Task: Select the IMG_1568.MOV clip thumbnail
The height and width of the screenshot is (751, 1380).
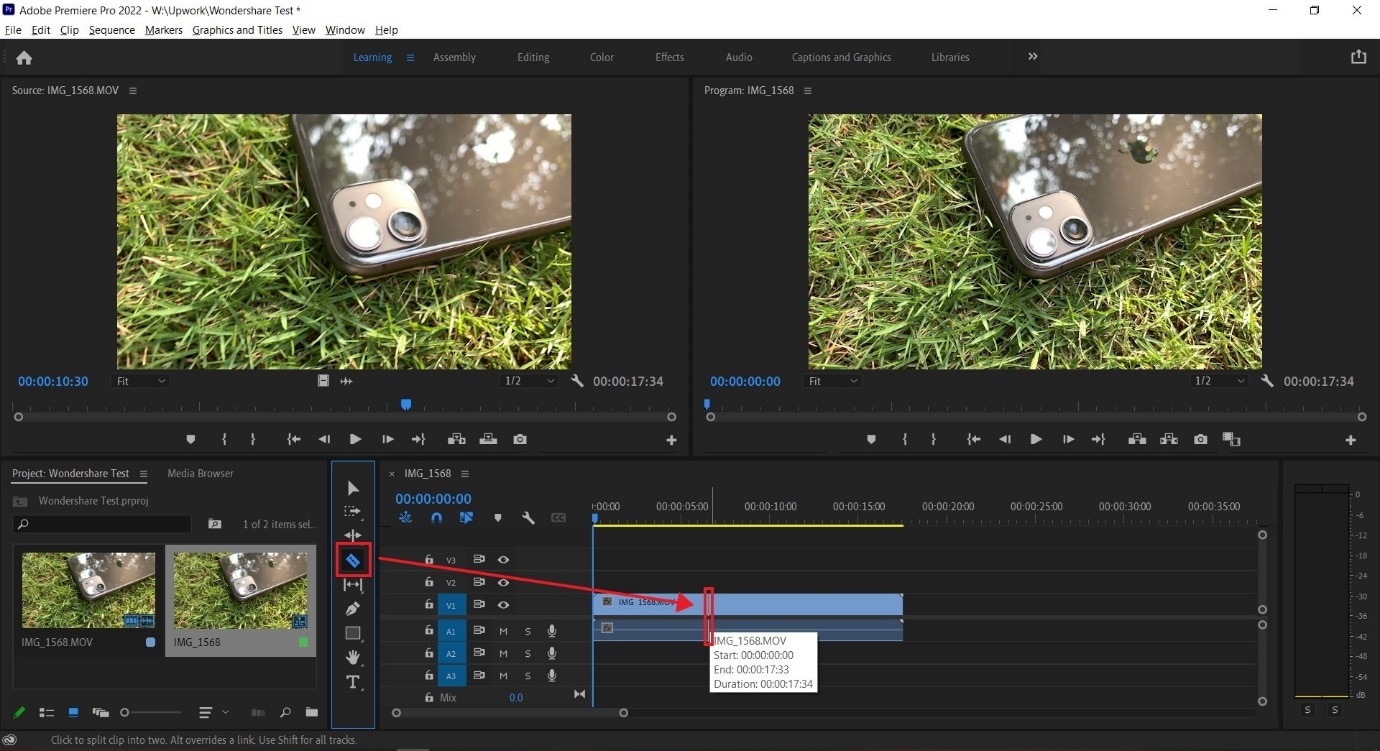Action: coord(88,590)
